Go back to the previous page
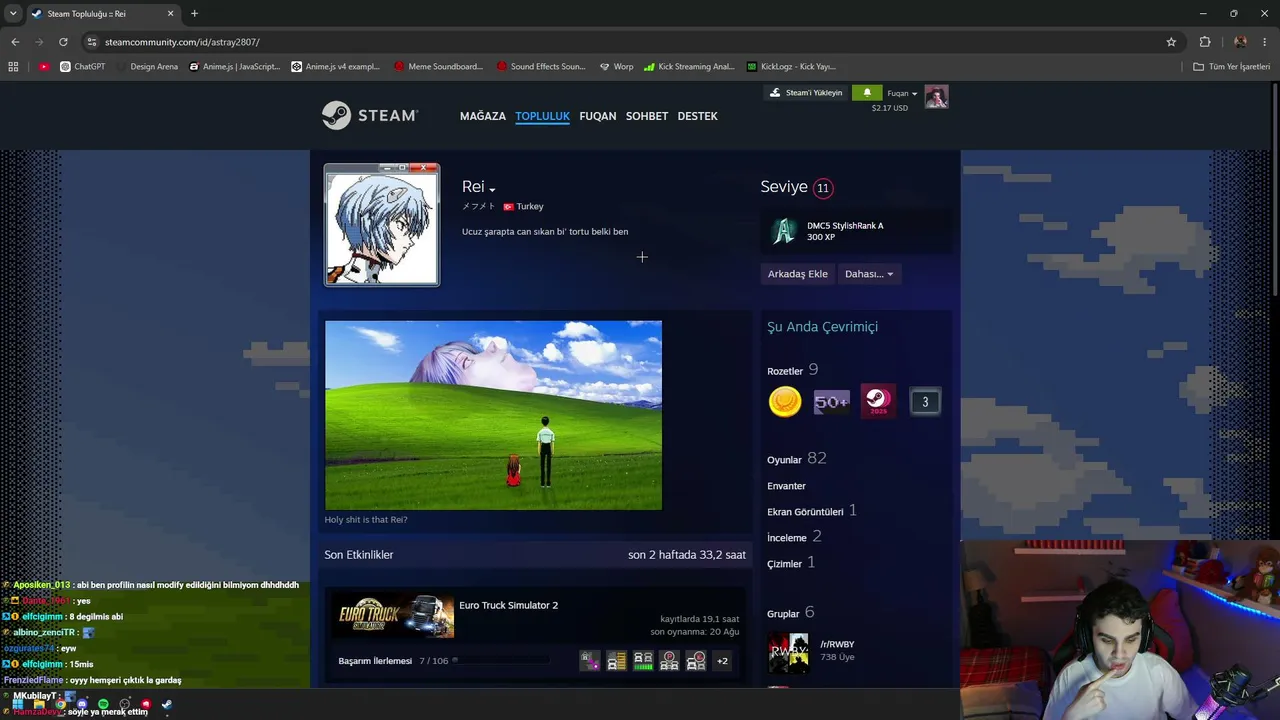The height and width of the screenshot is (720, 1280). click(15, 42)
